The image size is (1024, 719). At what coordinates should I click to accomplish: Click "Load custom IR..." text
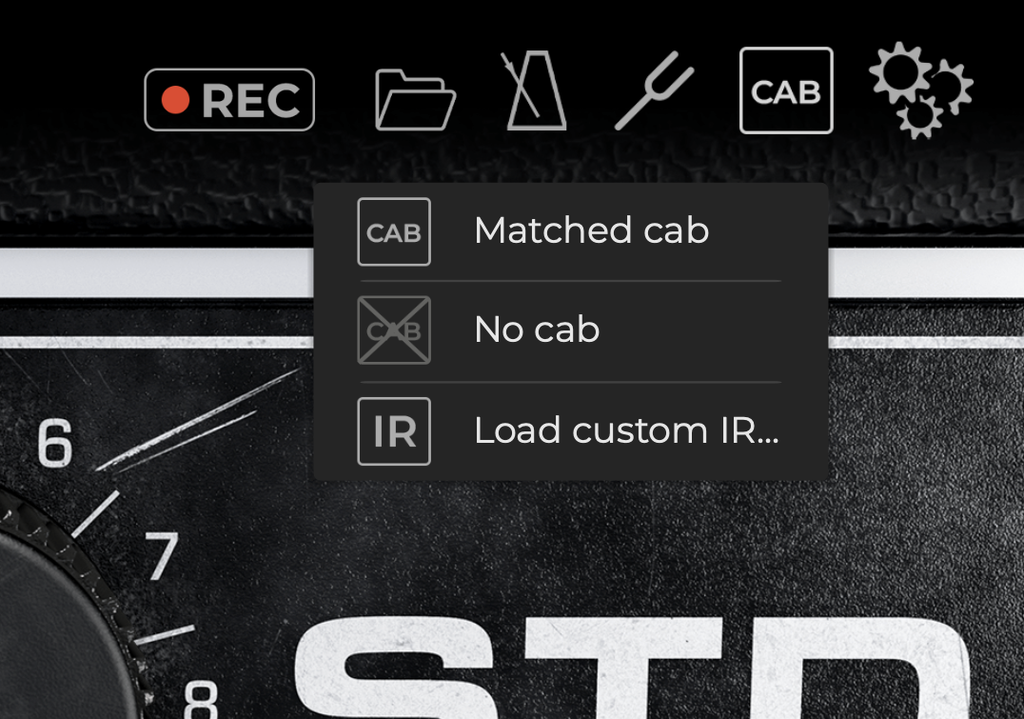click(x=626, y=431)
